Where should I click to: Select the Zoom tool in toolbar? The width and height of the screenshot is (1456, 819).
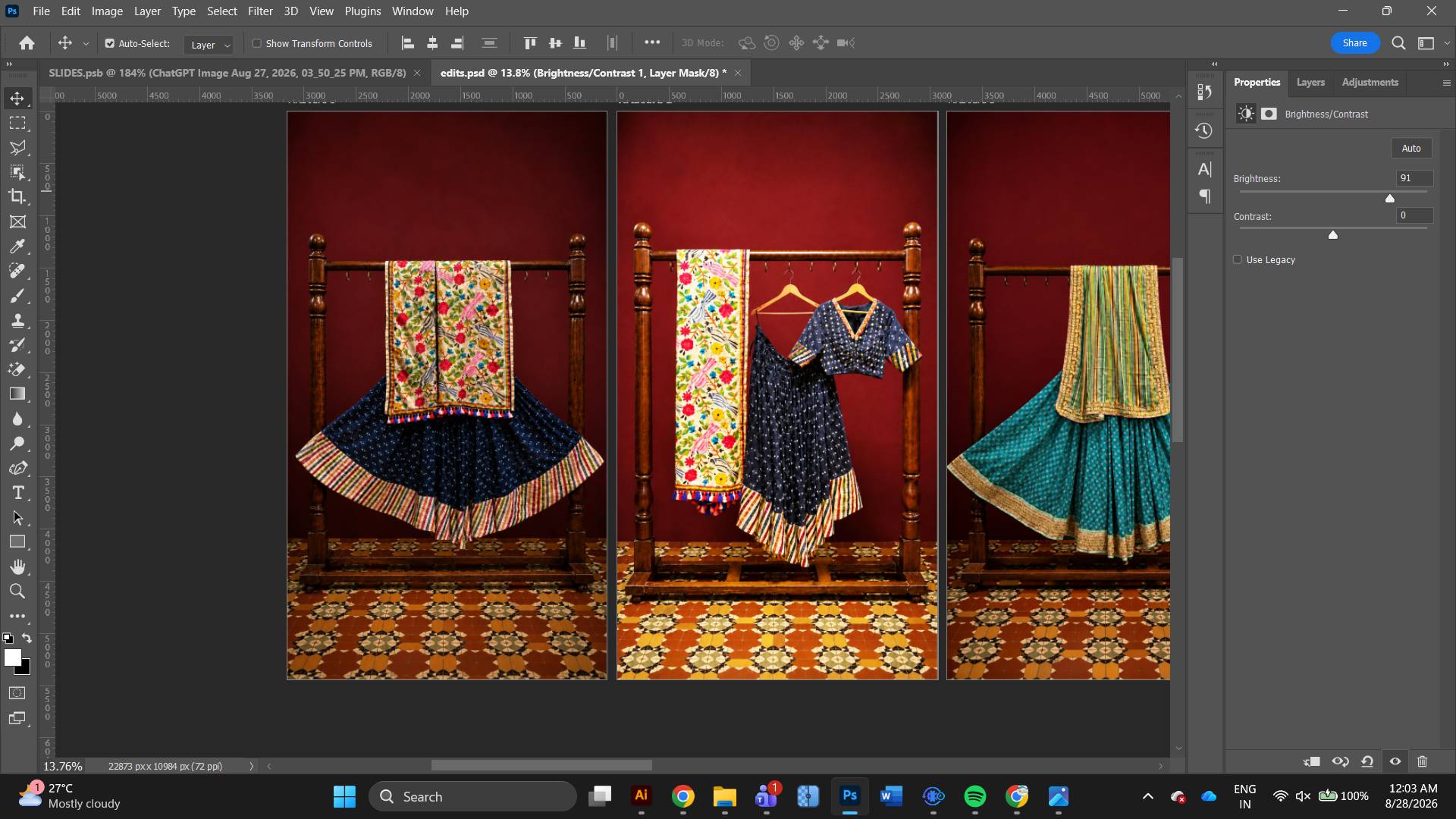(x=17, y=591)
